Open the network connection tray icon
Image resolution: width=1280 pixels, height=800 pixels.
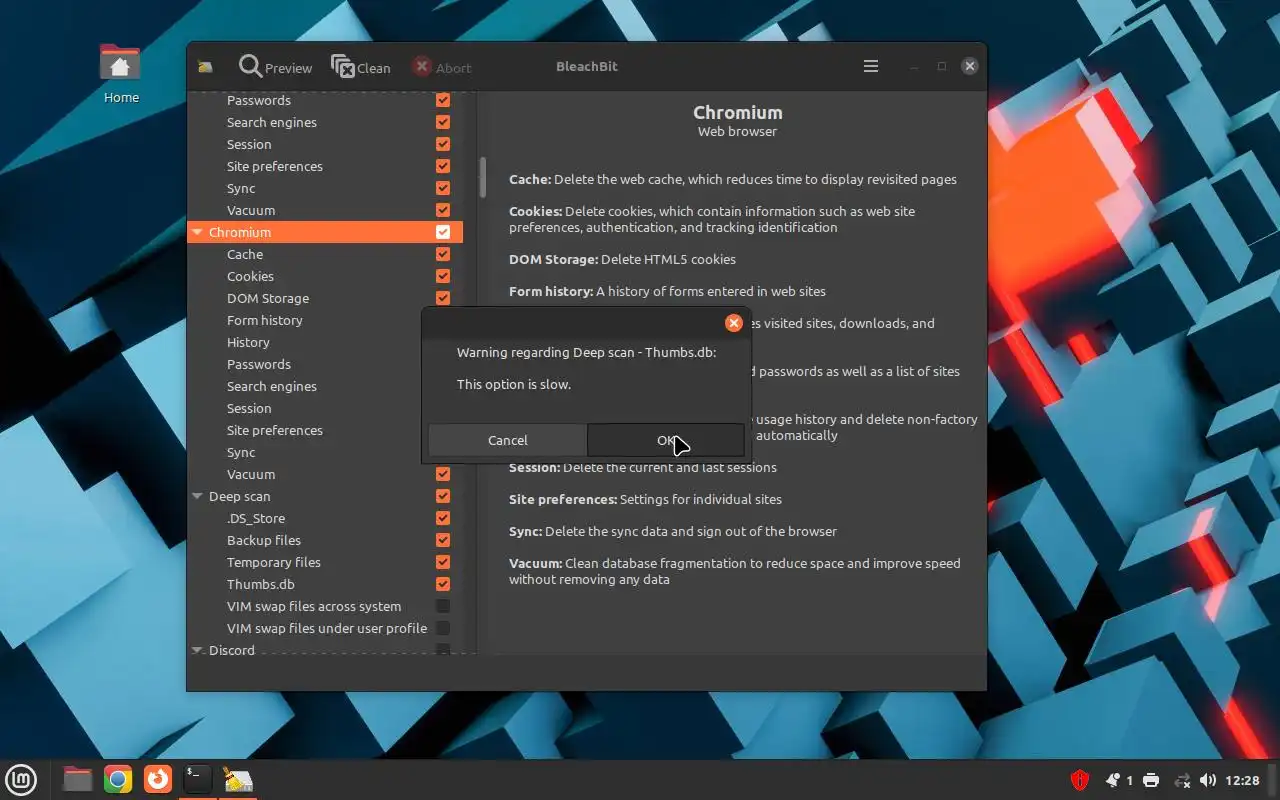coord(1182,780)
